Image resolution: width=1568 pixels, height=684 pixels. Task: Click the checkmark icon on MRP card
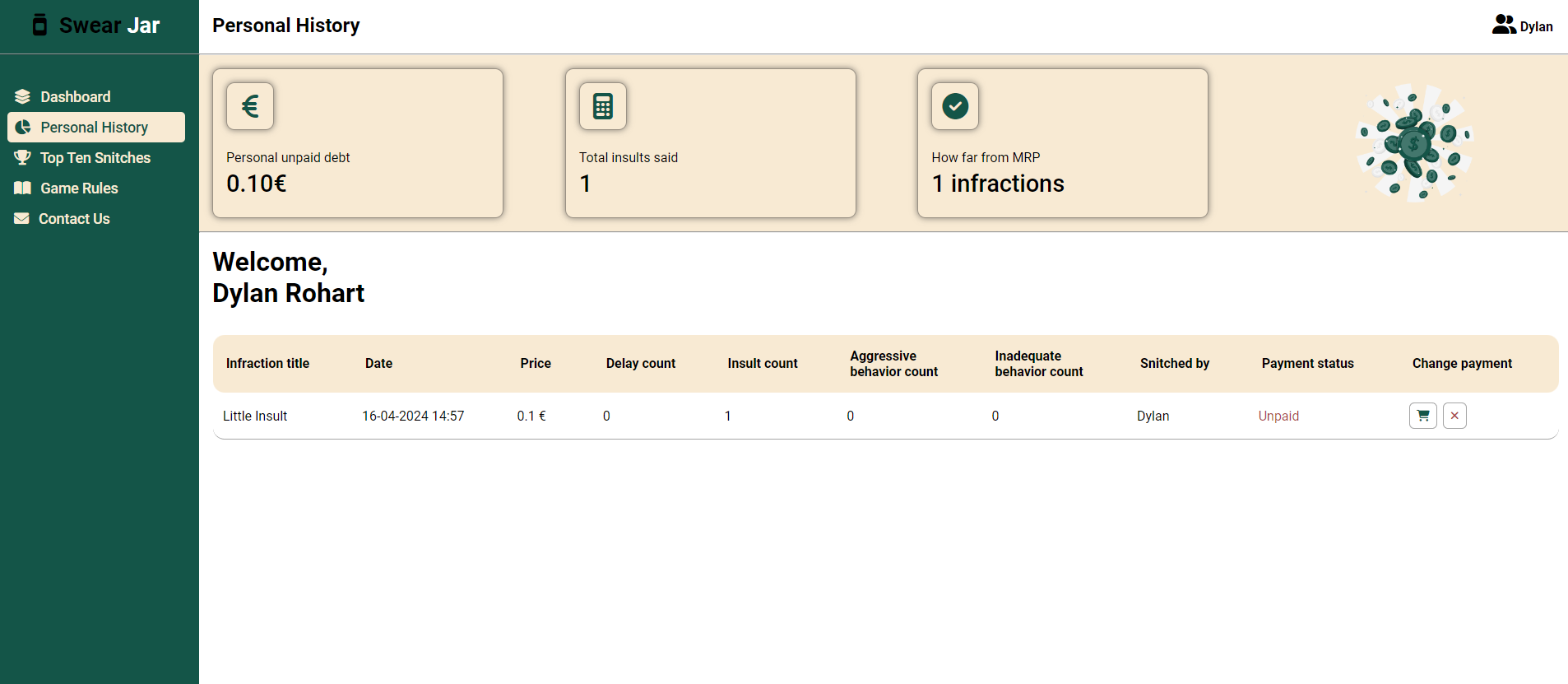(955, 106)
